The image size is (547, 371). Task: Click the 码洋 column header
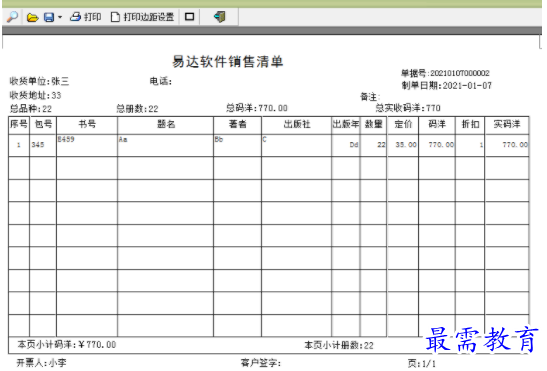(x=437, y=124)
